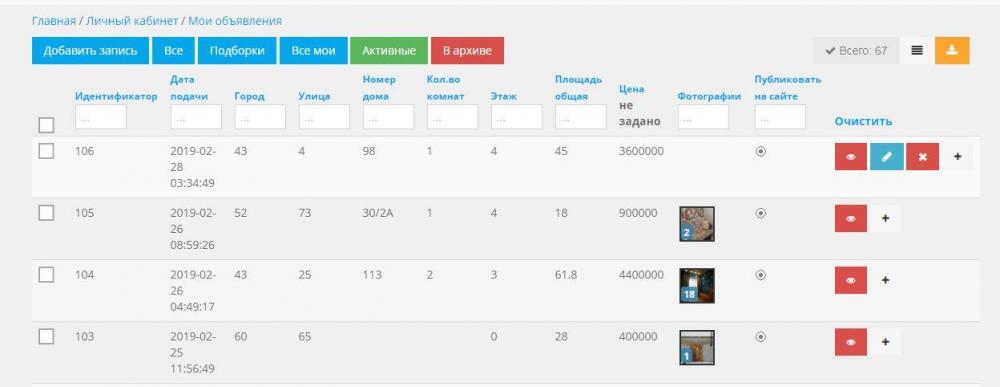Toggle publish radio button for listing 105
The height and width of the screenshot is (387, 1000).
tap(760, 214)
